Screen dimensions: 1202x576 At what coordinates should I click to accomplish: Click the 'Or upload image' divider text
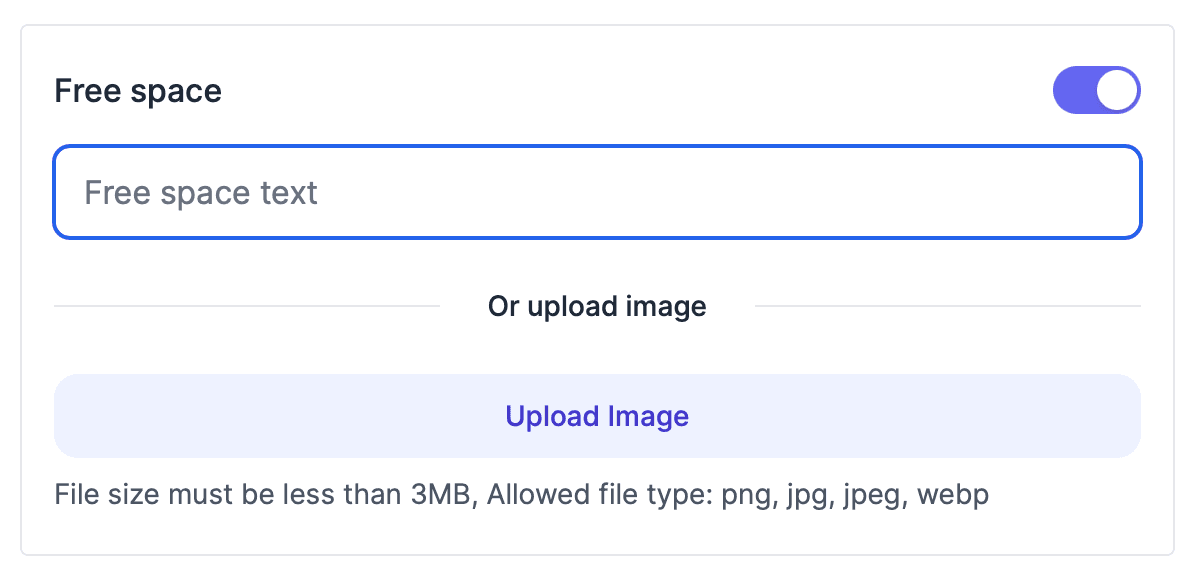(x=597, y=306)
